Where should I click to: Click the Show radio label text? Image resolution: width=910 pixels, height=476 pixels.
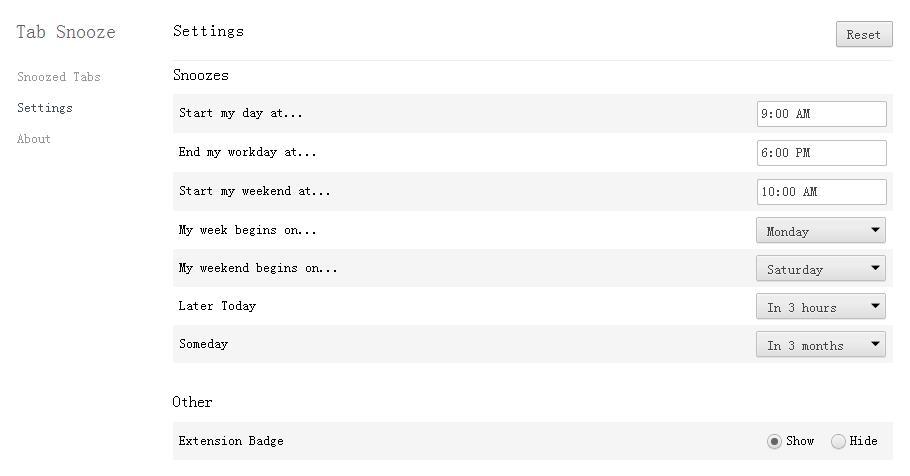(800, 441)
